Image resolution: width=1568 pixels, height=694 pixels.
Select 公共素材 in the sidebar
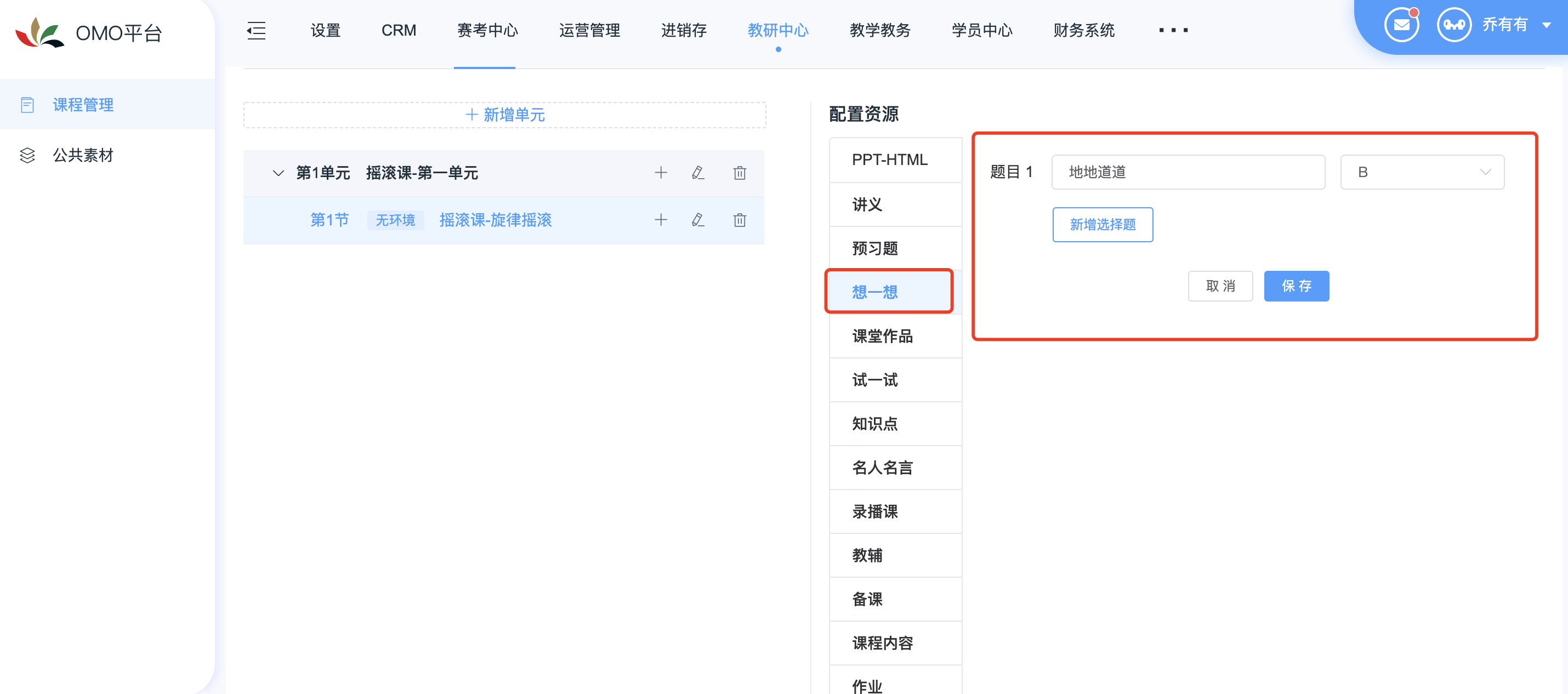click(107, 155)
